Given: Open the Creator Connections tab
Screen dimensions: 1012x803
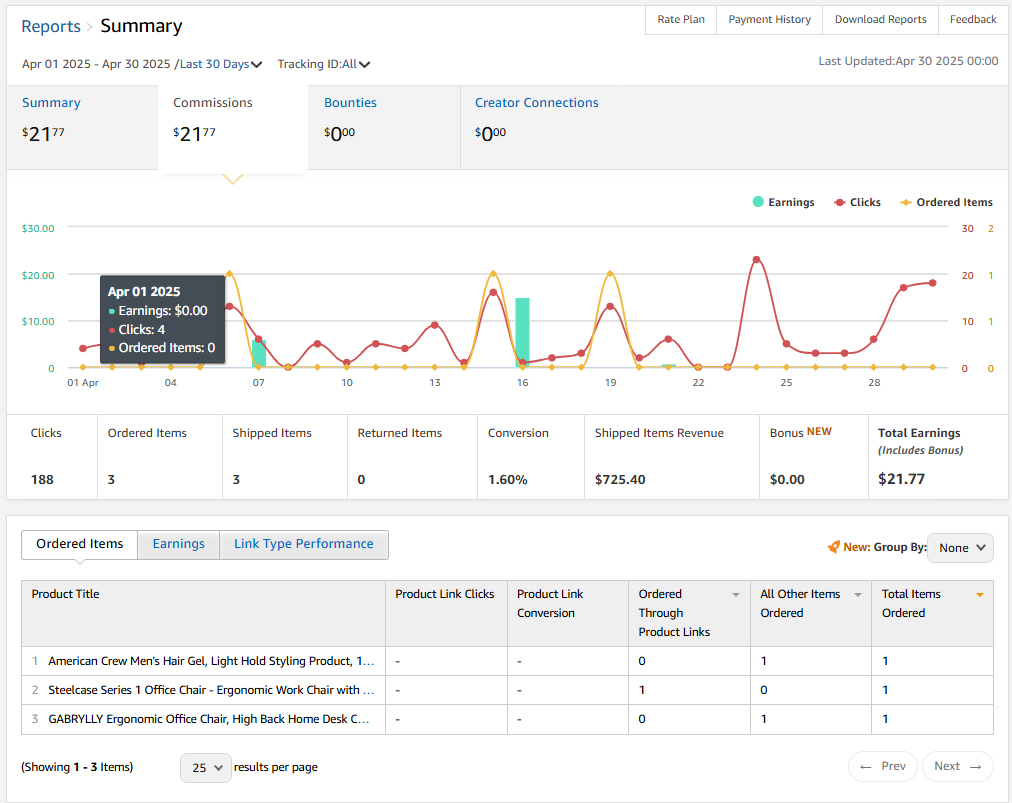Looking at the screenshot, I should click(536, 127).
